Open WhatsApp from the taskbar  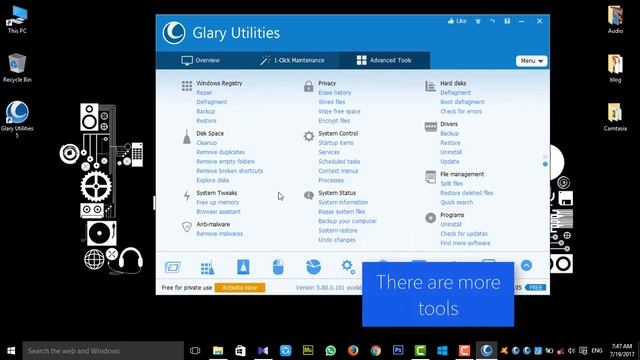[x=331, y=351]
